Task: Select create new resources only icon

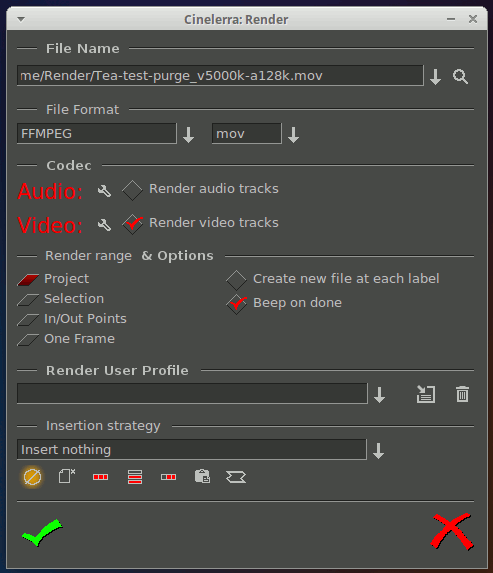Action: pos(236,477)
